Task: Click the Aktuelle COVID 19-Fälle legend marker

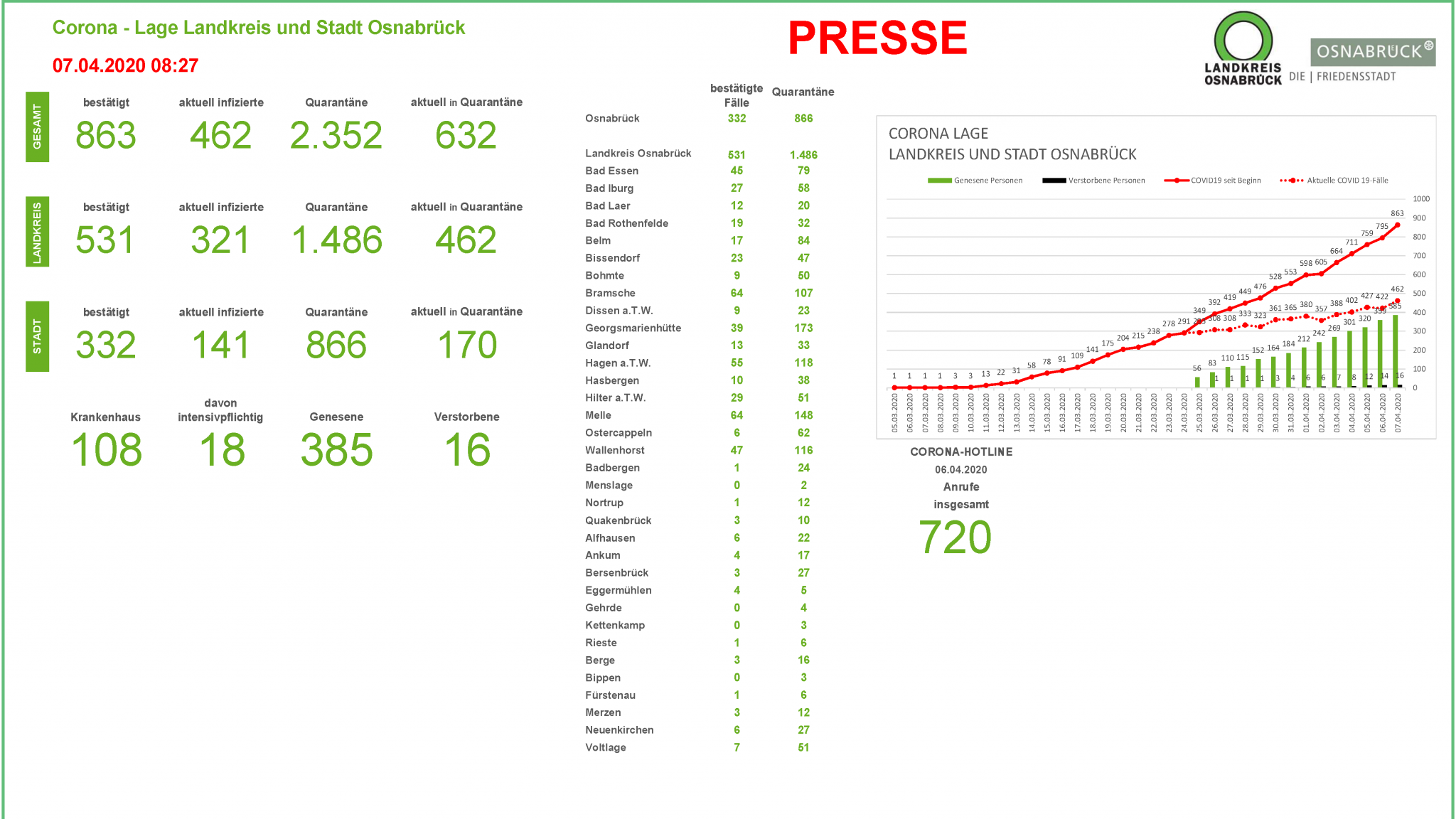Action: pos(1292,181)
